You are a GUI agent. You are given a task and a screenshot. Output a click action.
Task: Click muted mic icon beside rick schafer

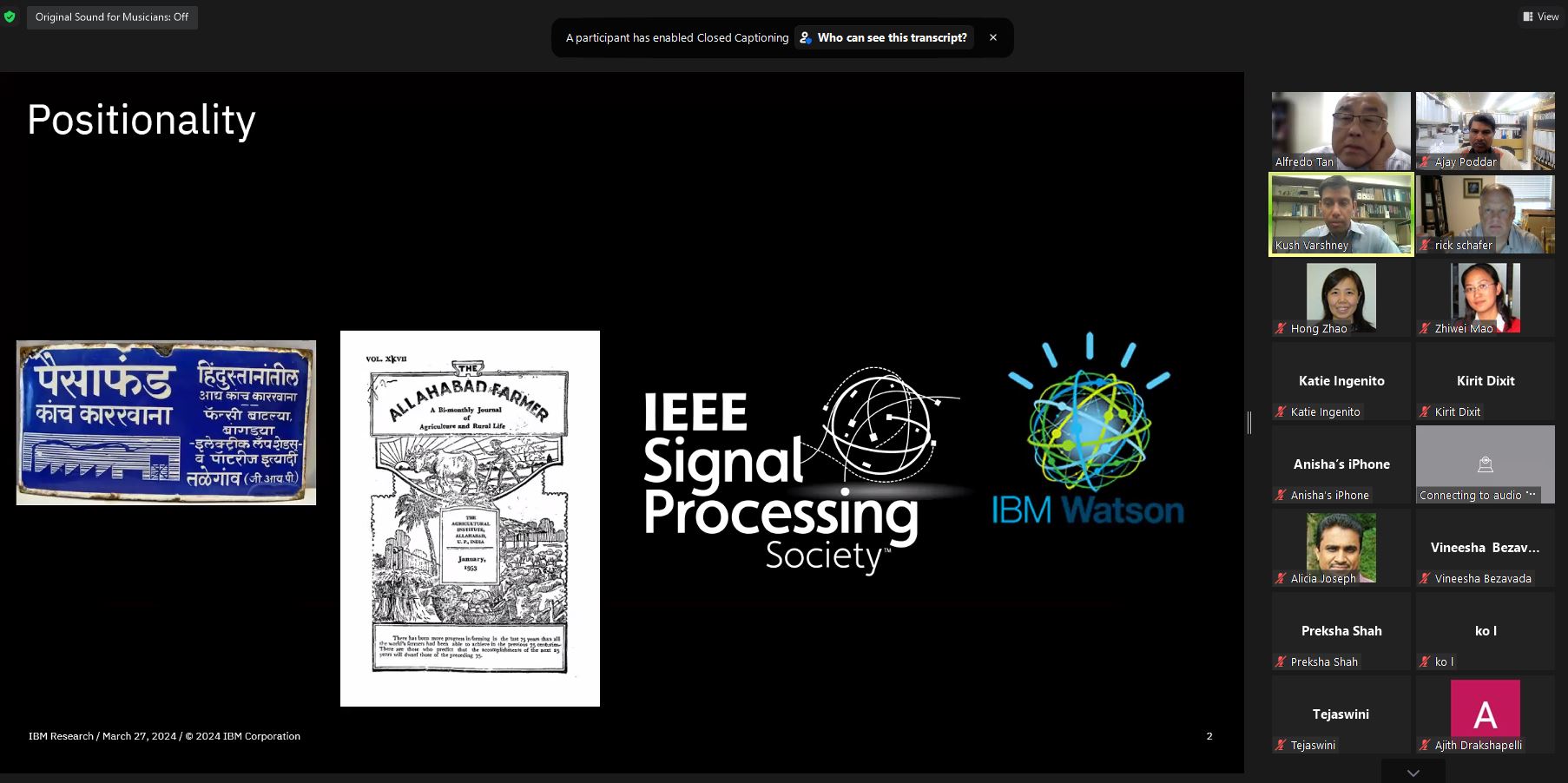click(1425, 246)
